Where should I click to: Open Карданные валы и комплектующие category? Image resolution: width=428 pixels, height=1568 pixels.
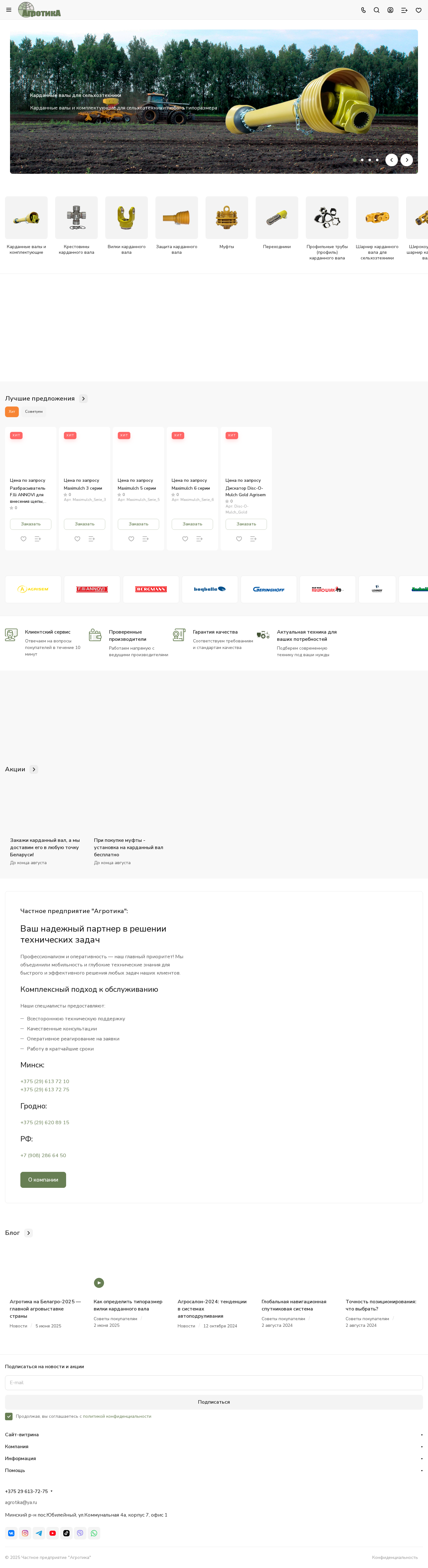click(x=26, y=226)
